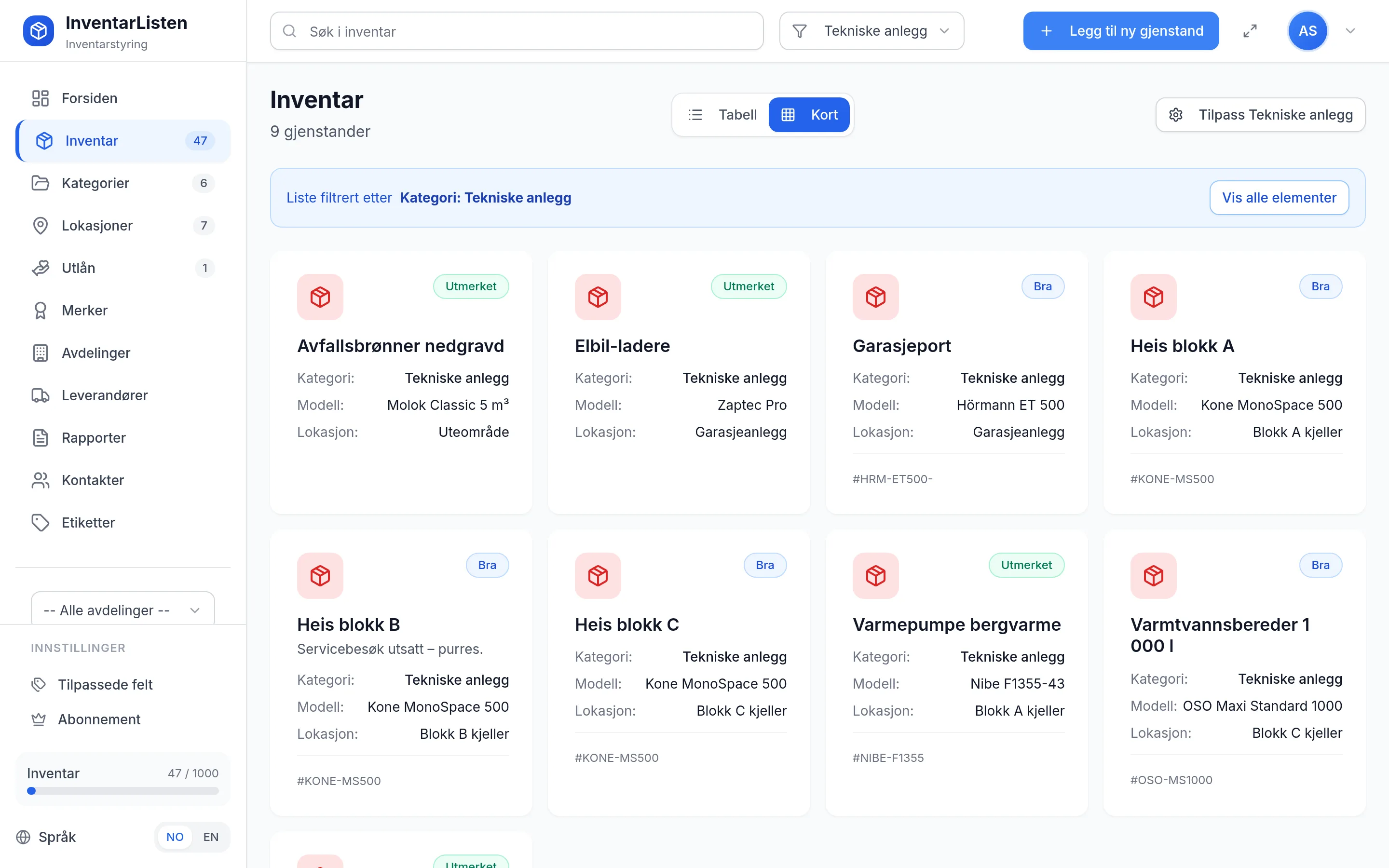
Task: Click Zaptec Pro model value
Action: [752, 405]
